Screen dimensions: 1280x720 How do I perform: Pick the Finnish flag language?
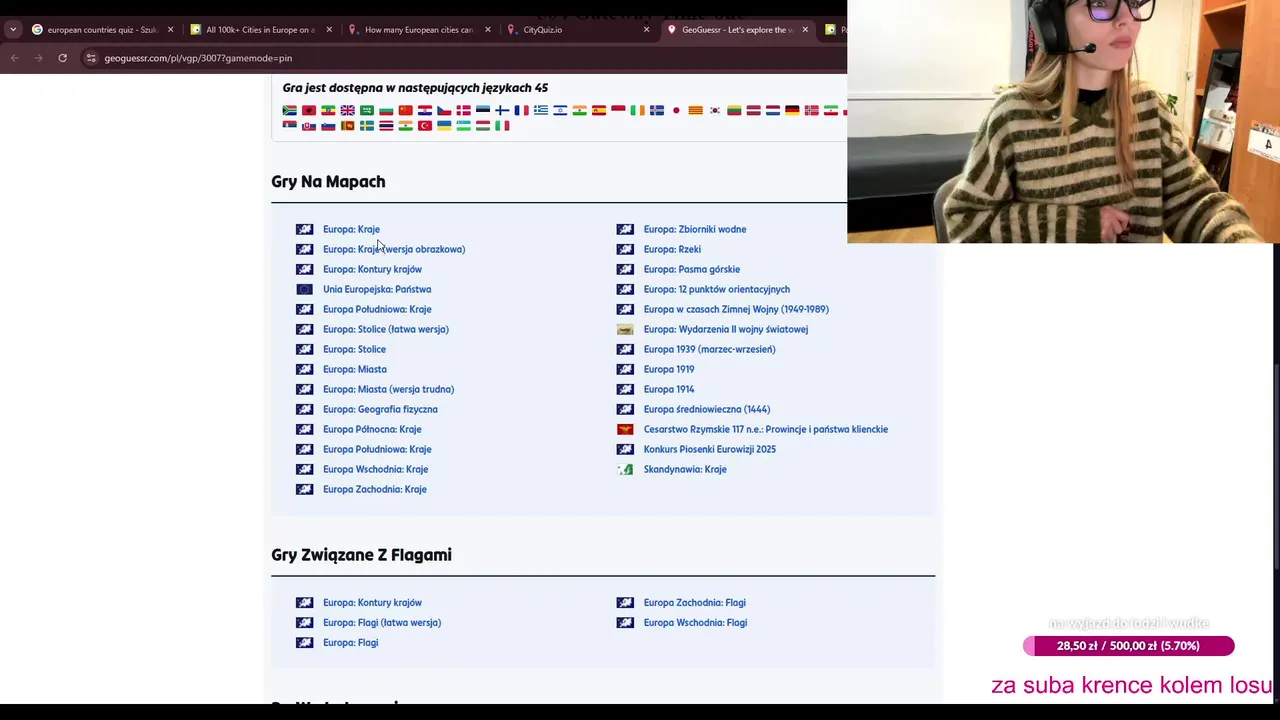click(502, 110)
